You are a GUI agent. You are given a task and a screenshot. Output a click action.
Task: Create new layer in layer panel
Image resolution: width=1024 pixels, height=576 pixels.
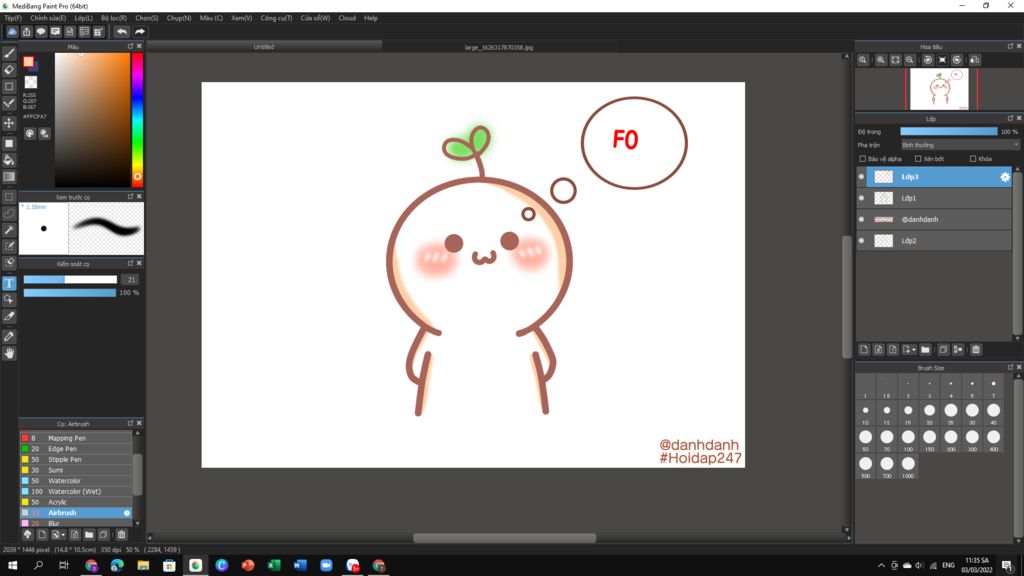(x=864, y=350)
